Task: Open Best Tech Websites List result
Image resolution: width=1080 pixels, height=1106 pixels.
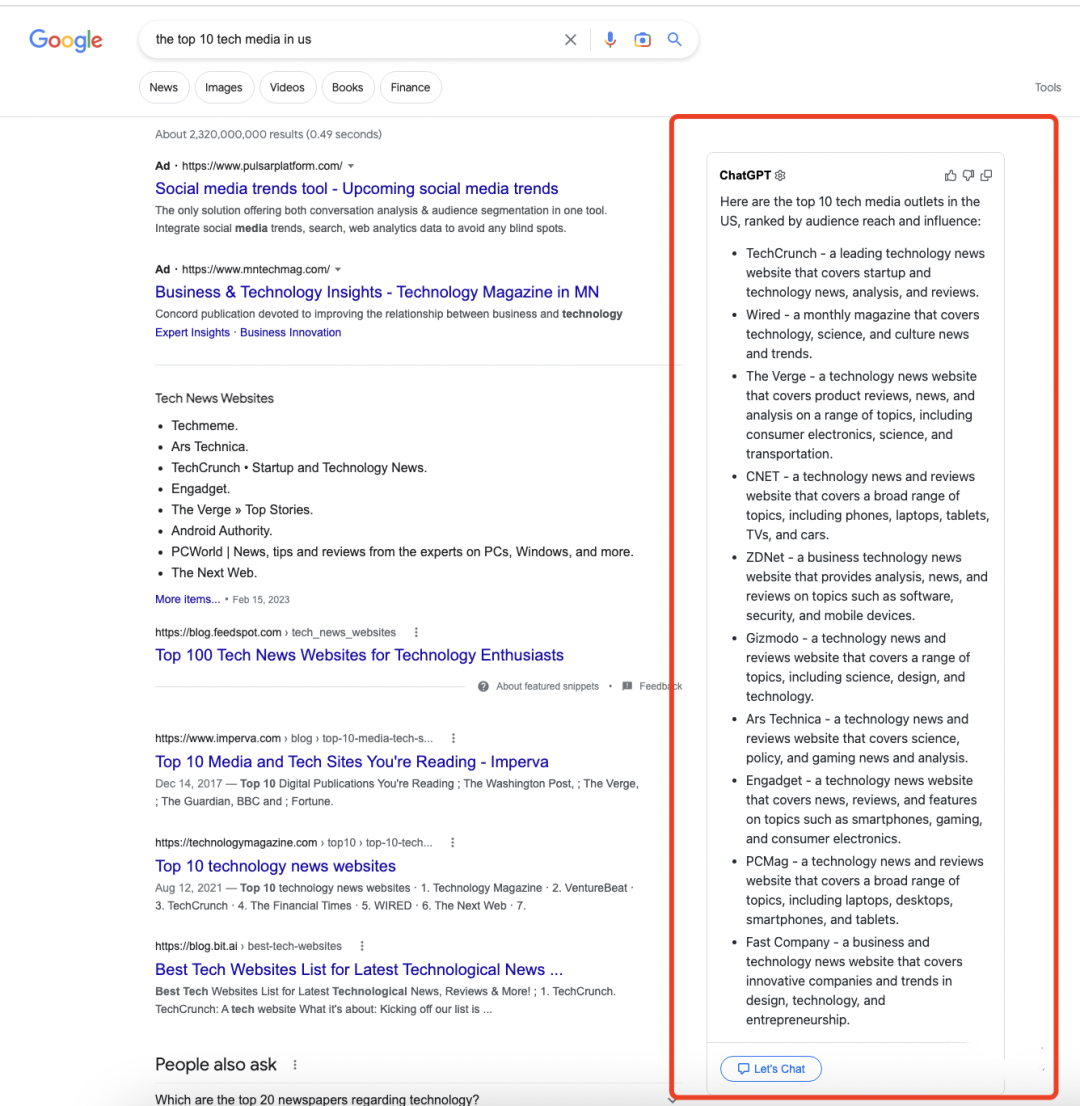Action: [x=359, y=970]
